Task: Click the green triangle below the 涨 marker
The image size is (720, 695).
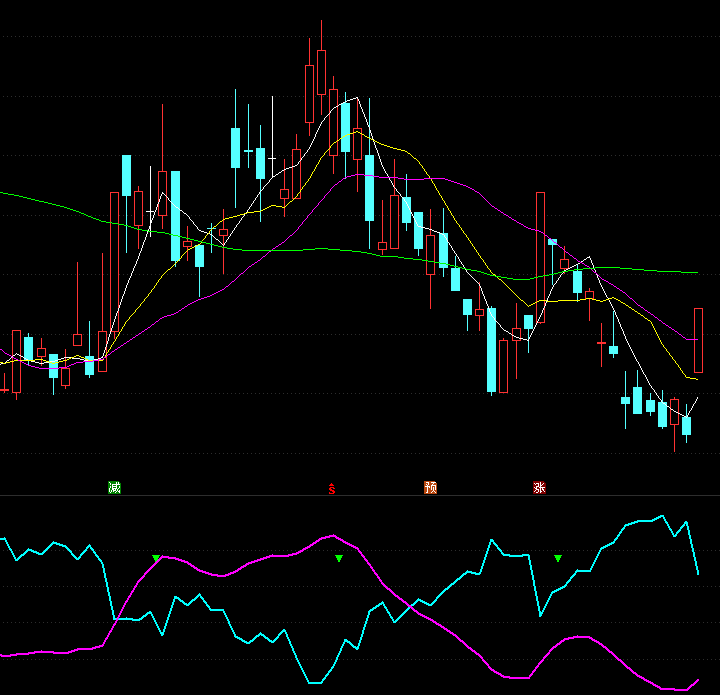Action: (558, 558)
